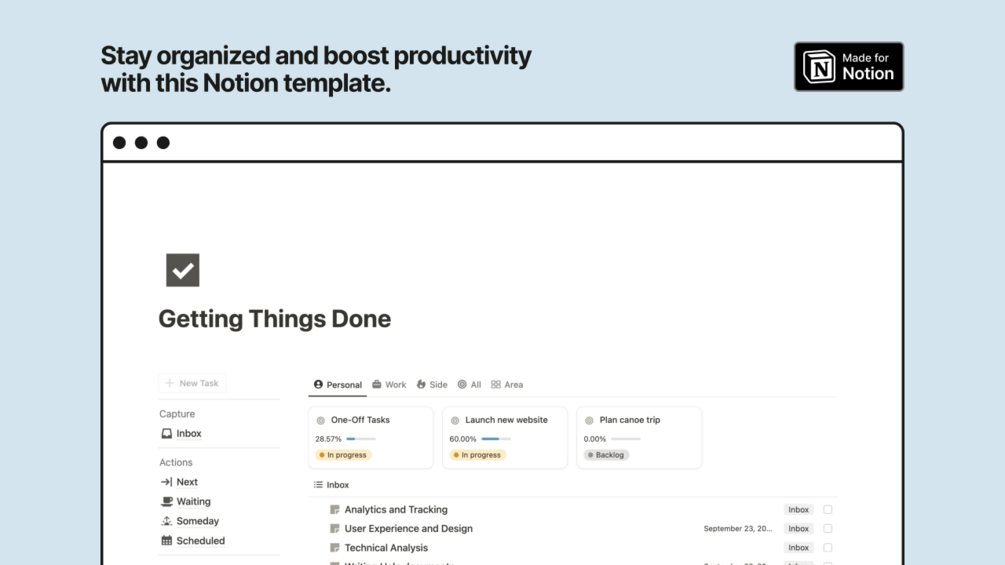Click the Next arrow icon under Actions
Viewport: 1005px width, 565px height.
(167, 482)
